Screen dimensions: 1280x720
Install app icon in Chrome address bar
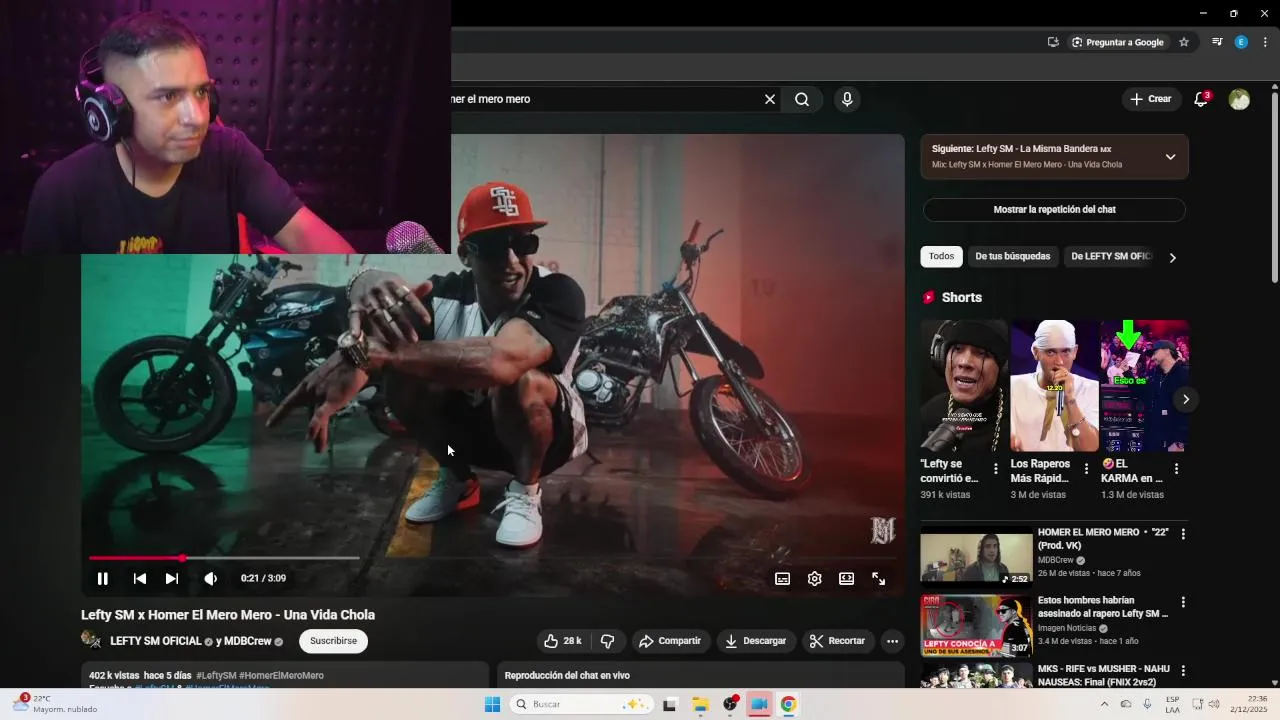click(1053, 42)
